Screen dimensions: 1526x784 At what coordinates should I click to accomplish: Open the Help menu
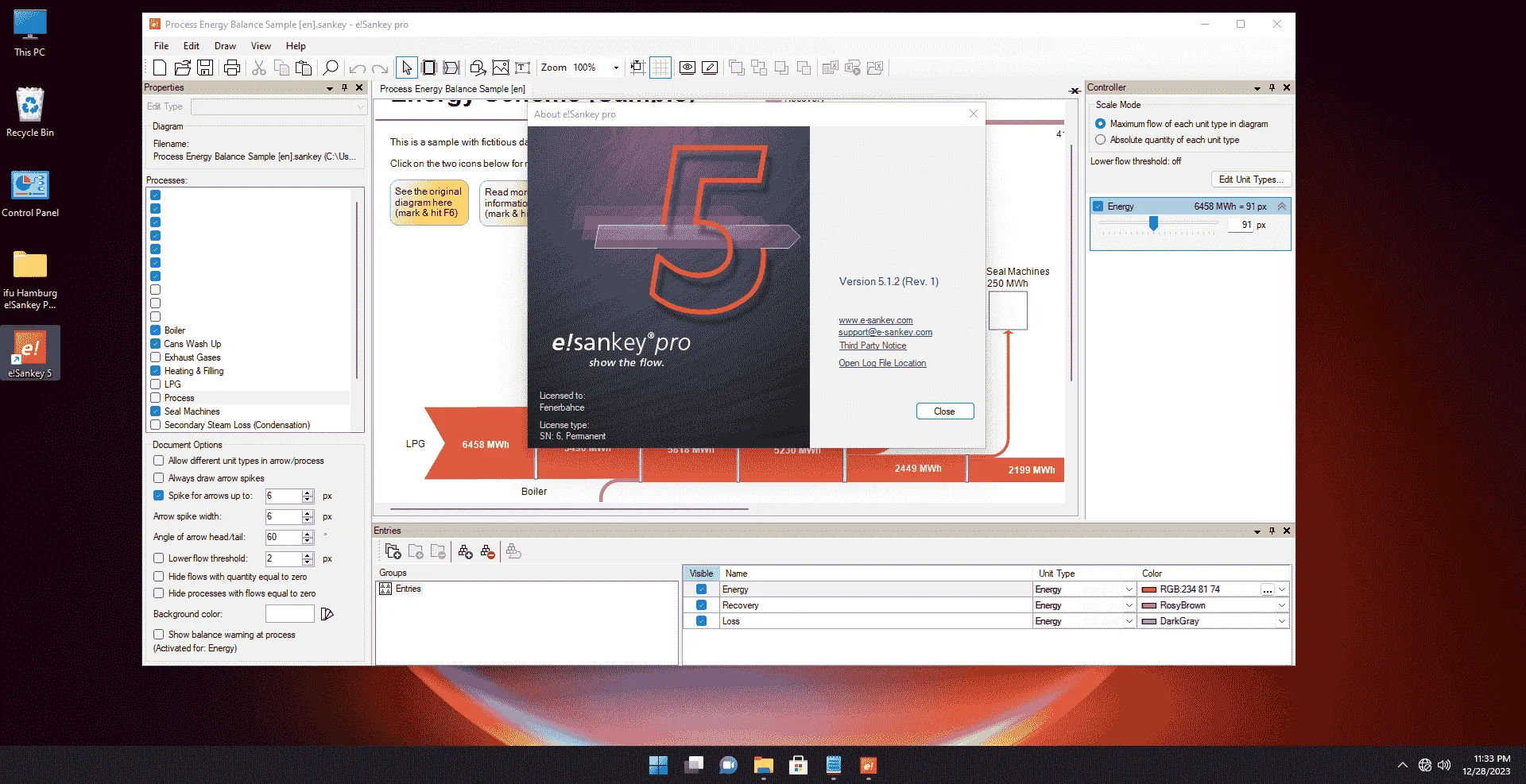coord(296,46)
